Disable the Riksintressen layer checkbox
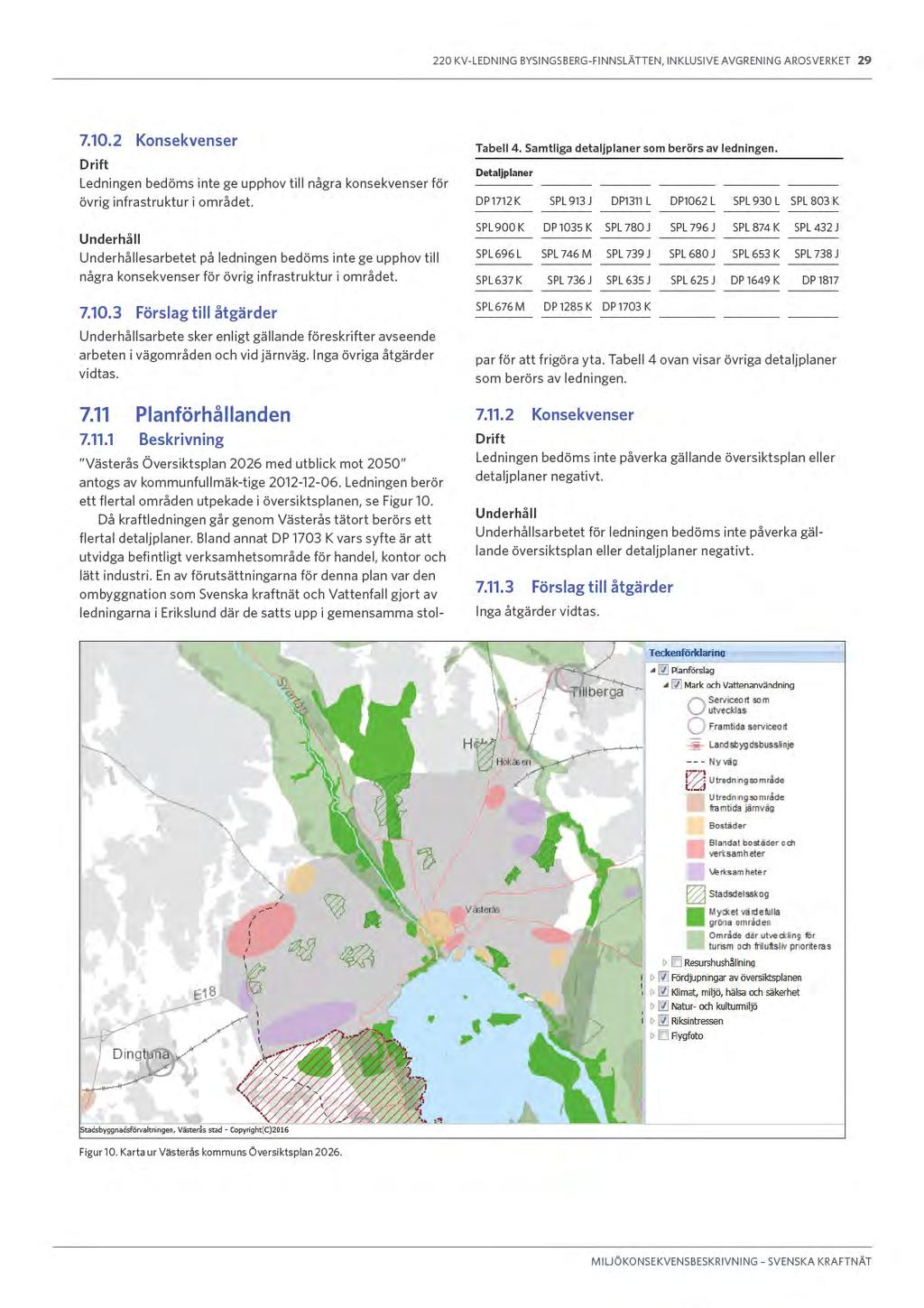The image size is (924, 1308). click(664, 1021)
